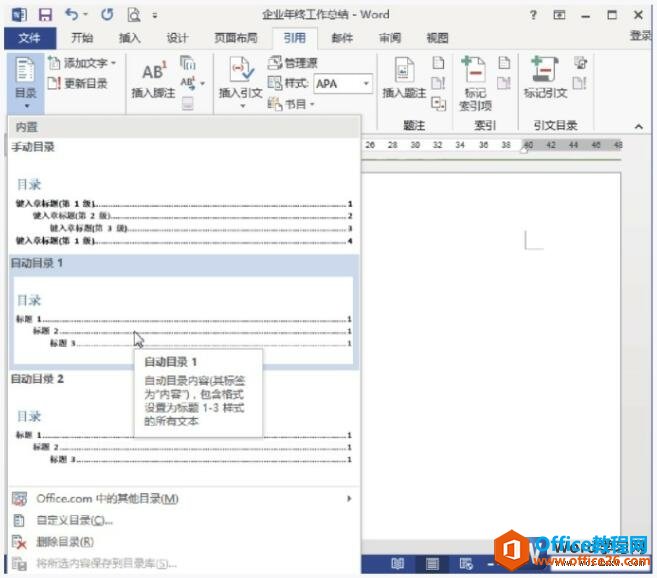Open the 书目 dropdown
This screenshot has width=657, height=578.
291,104
